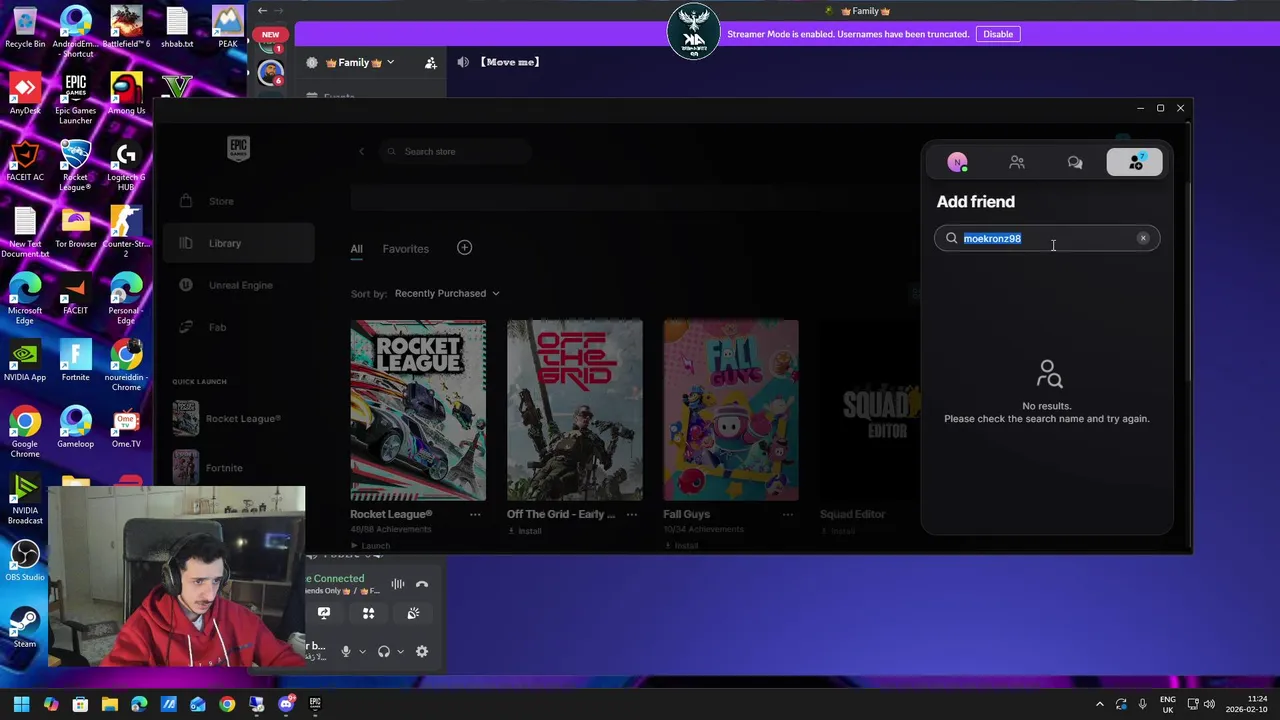Select the All library tab
The image size is (1280, 720).
[x=356, y=248]
